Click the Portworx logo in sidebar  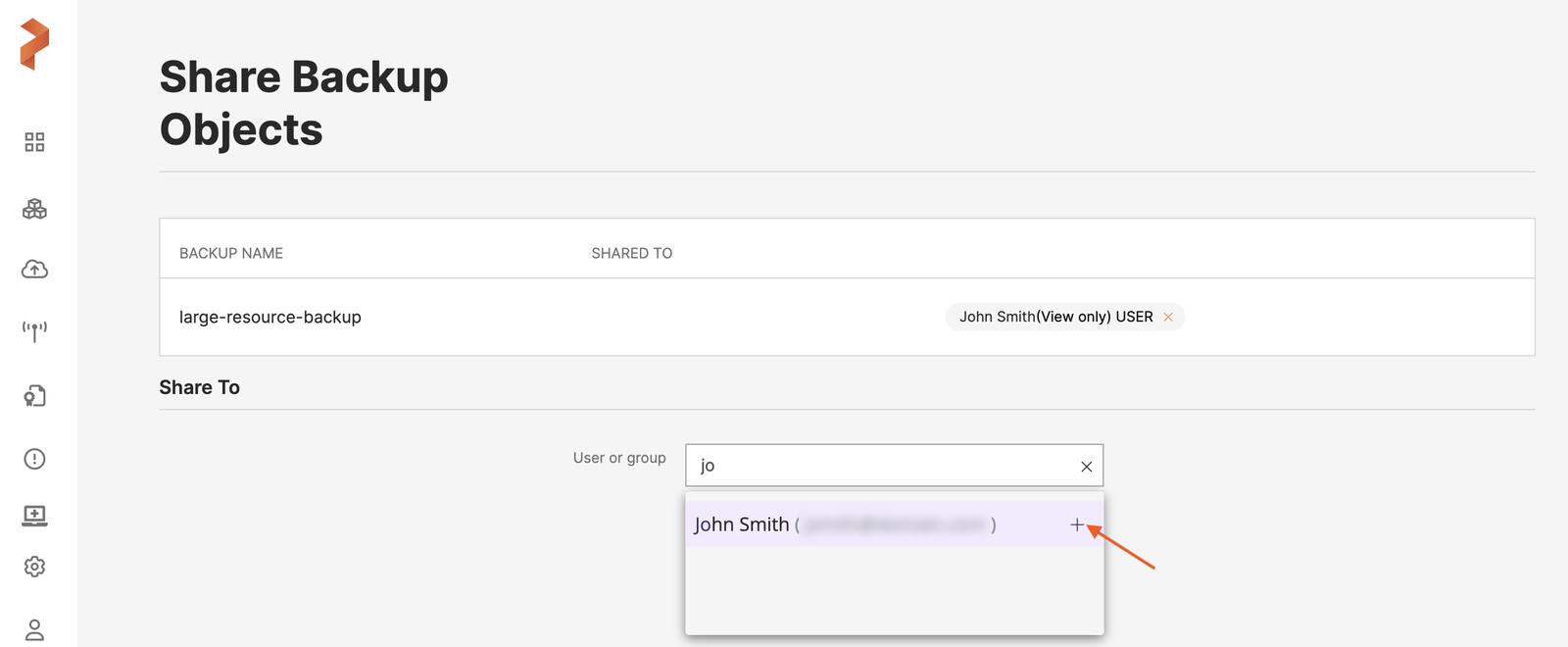[34, 44]
